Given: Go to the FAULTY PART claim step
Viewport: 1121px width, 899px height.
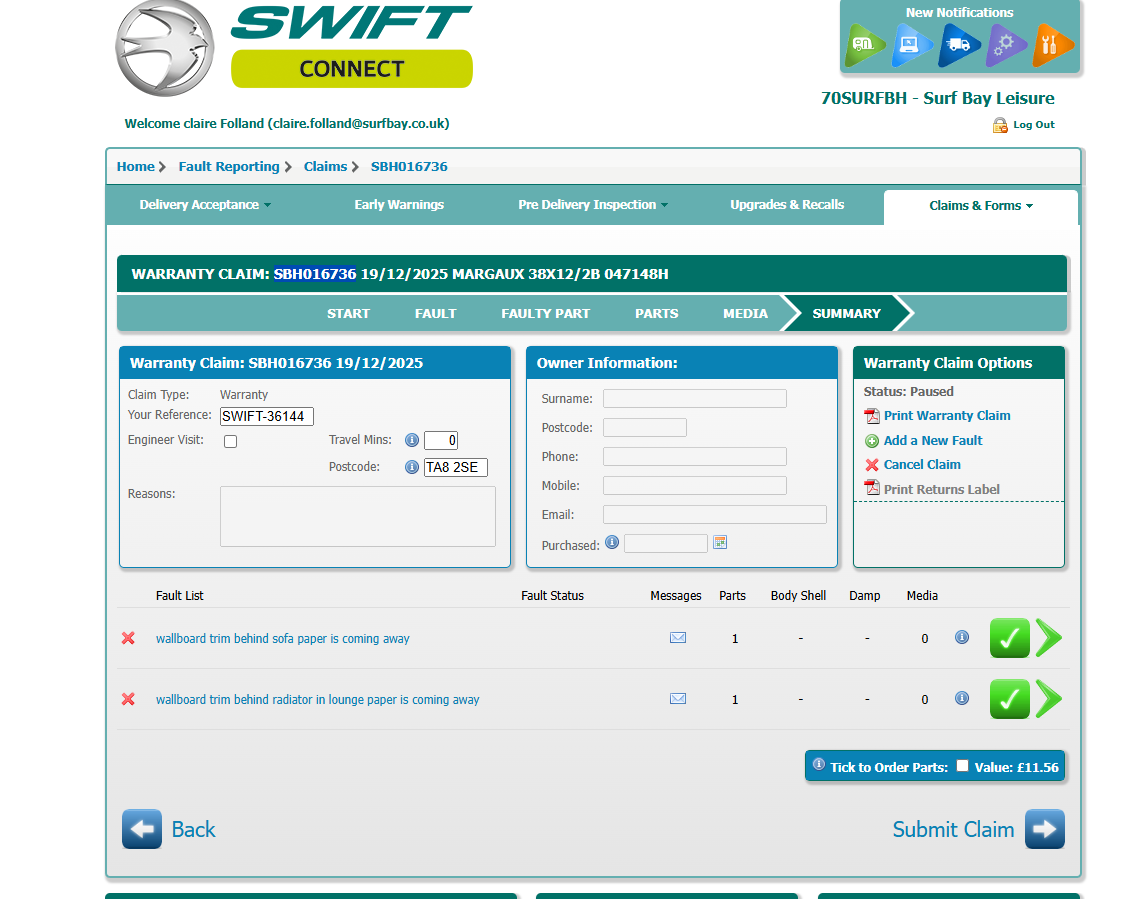Looking at the screenshot, I should click(x=545, y=313).
